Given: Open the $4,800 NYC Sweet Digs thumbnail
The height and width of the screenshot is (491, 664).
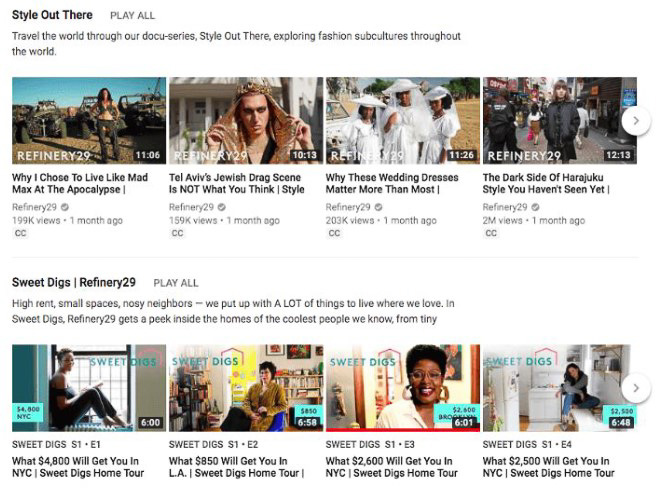Looking at the screenshot, I should pyautogui.click(x=89, y=388).
